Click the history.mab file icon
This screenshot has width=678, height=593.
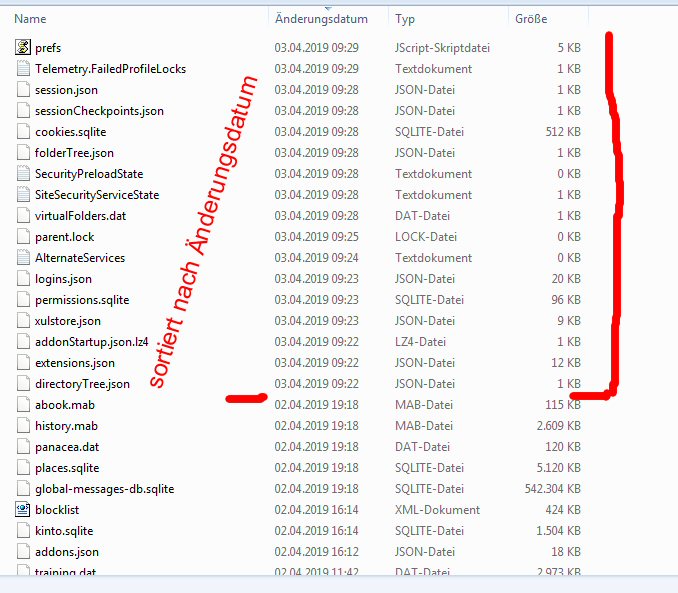click(23, 425)
